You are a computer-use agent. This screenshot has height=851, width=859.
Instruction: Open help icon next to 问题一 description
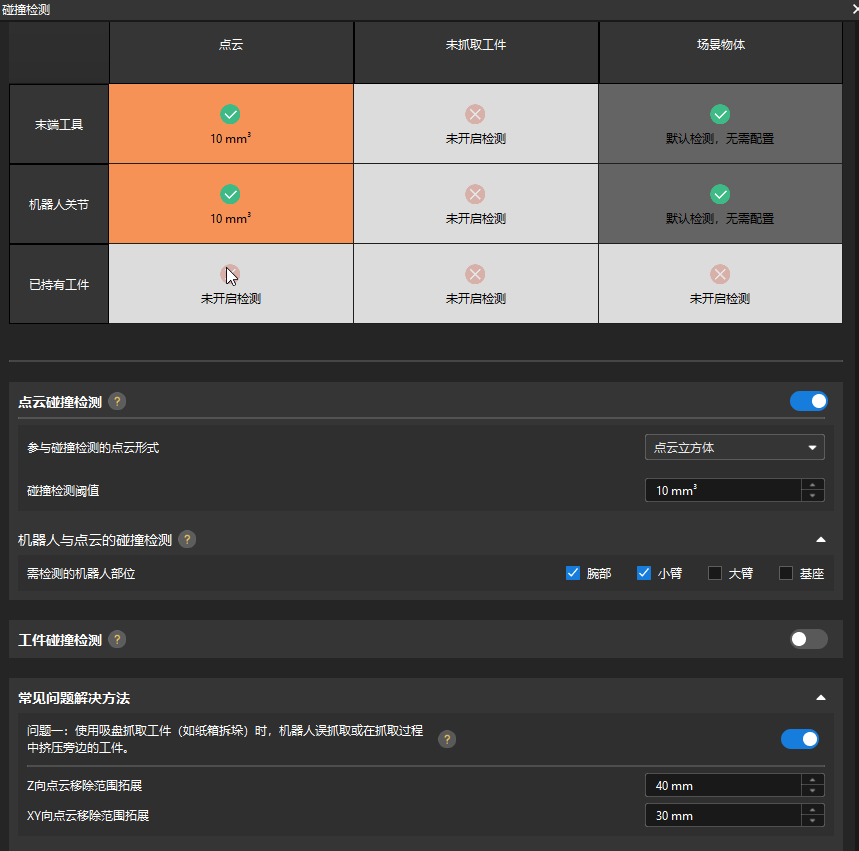pyautogui.click(x=446, y=739)
